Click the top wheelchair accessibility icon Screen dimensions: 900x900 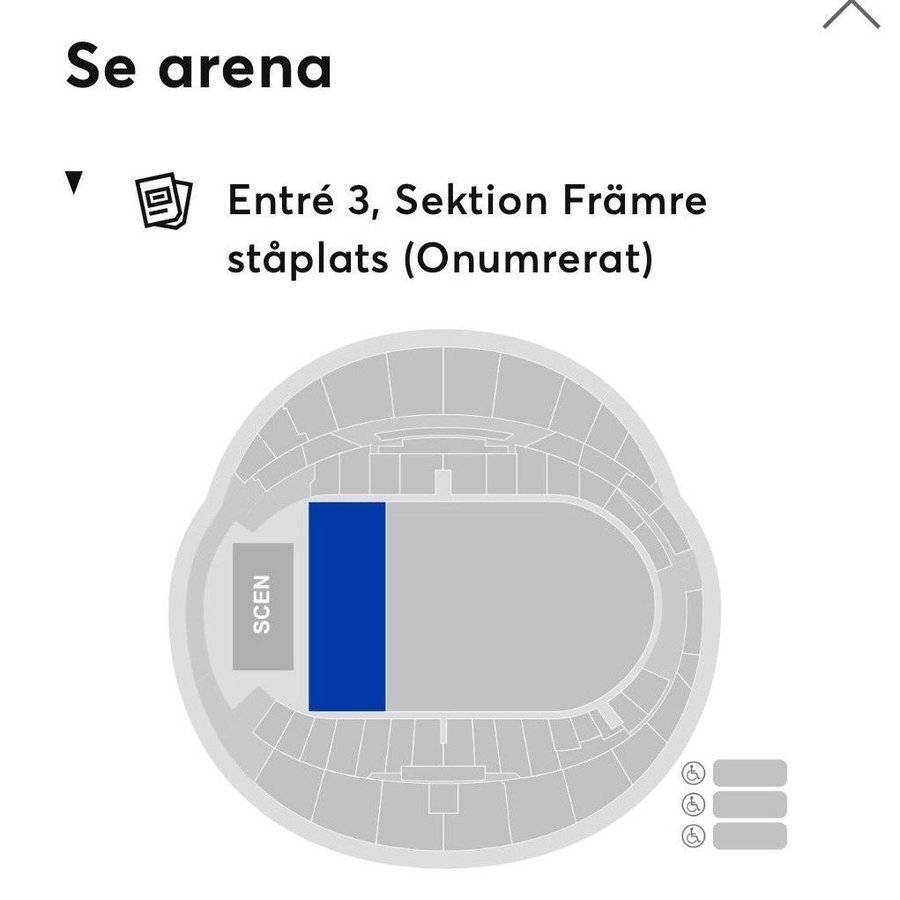pos(693,773)
